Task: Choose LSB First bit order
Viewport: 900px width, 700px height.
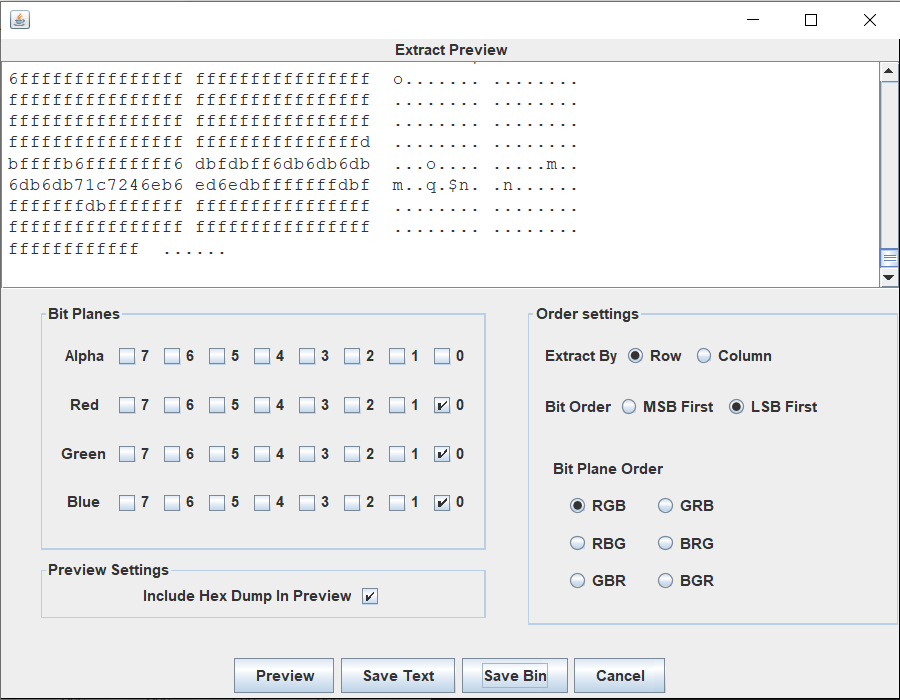Action: [736, 407]
